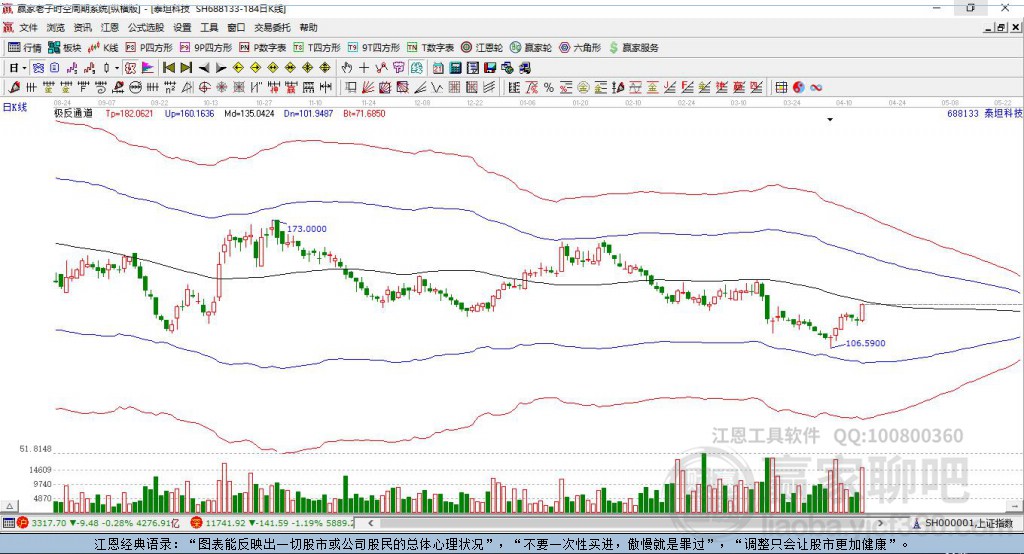Click the black triangle marker atop chart
The height and width of the screenshot is (554, 1024).
coord(830,120)
